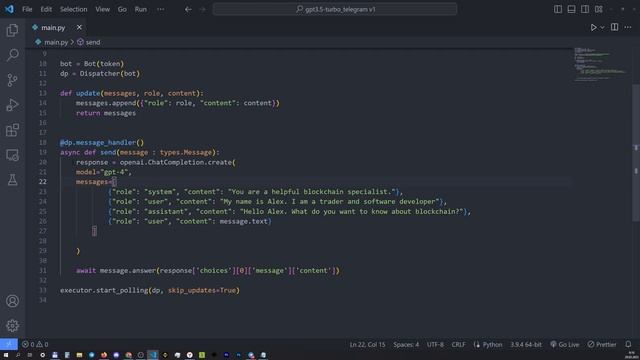Click the command center search box
The height and width of the screenshot is (360, 640).
pyautogui.click(x=335, y=9)
